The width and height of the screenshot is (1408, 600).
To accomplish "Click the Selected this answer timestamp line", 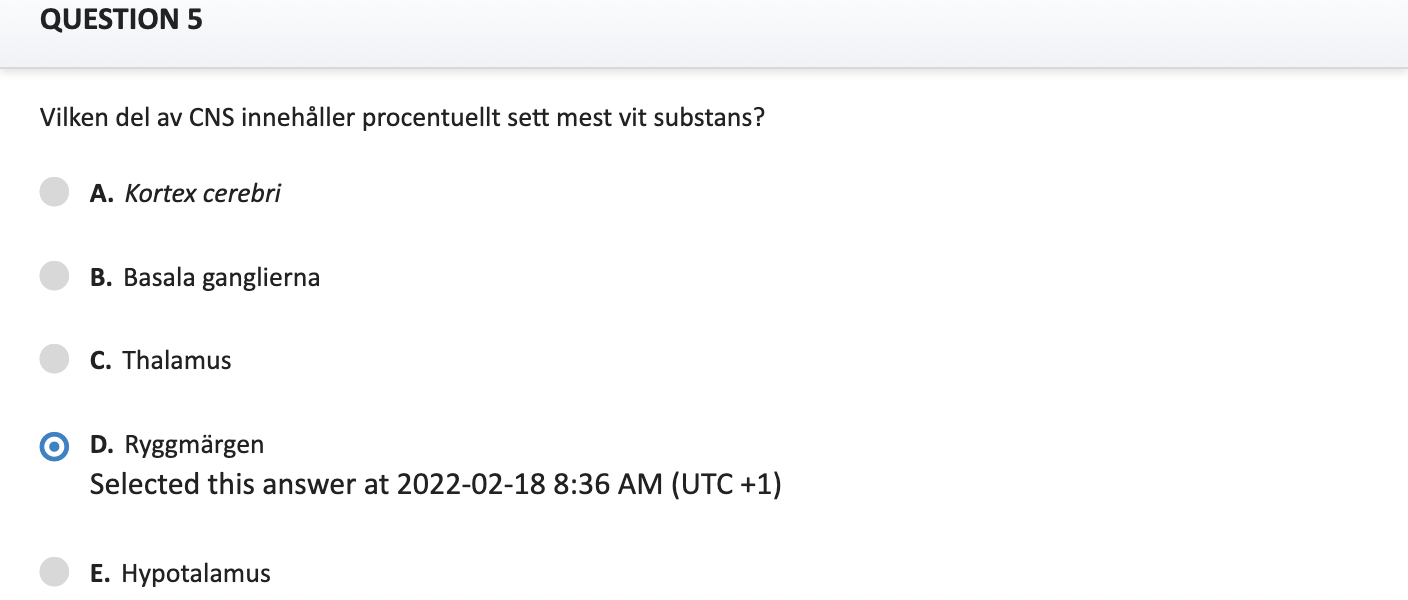I will 435,485.
